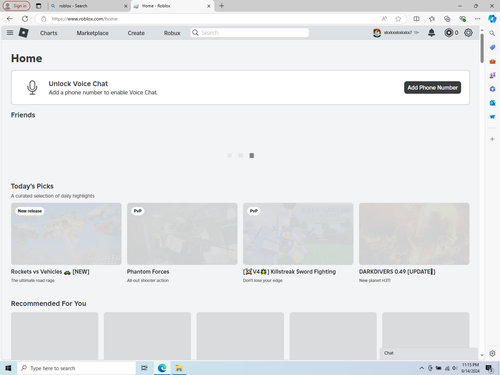The height and width of the screenshot is (375, 500).
Task: Open the Create menu item
Action: coord(136,33)
